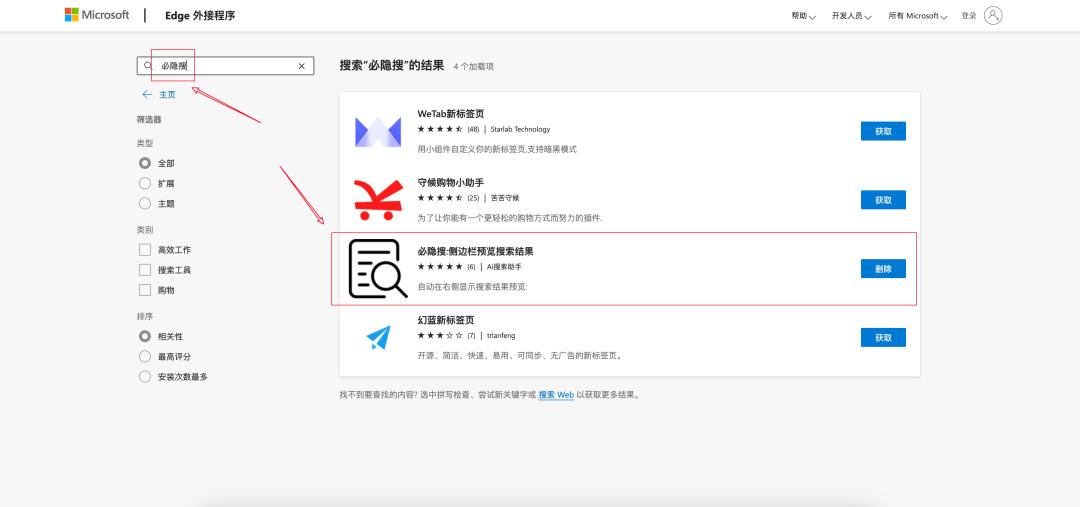The image size is (1080, 507).
Task: Open the WeTab新标签页 extension icon
Action: (x=378, y=132)
